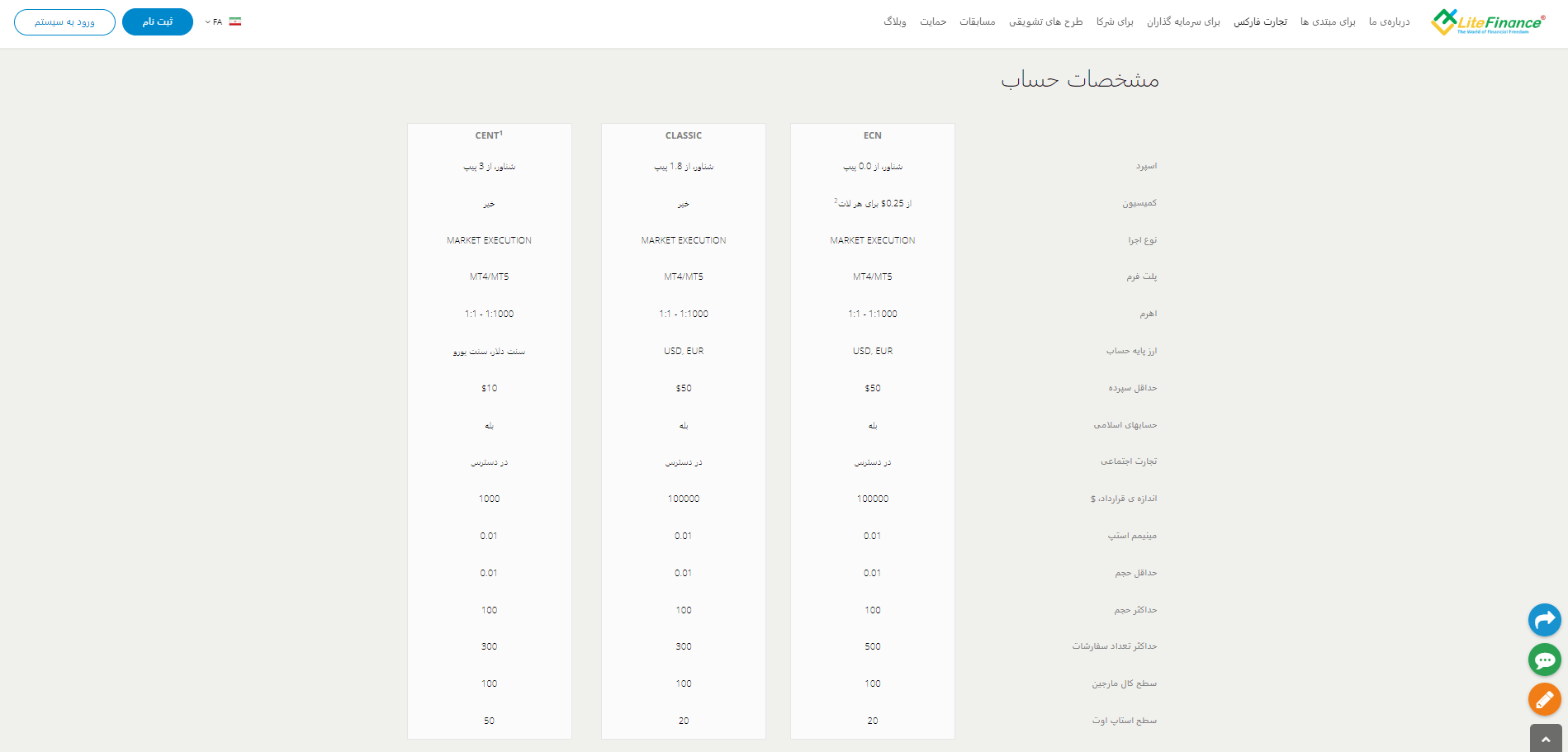Click the مینیمم استپ row label
Viewport: 1568px width, 752px height.
[1132, 536]
